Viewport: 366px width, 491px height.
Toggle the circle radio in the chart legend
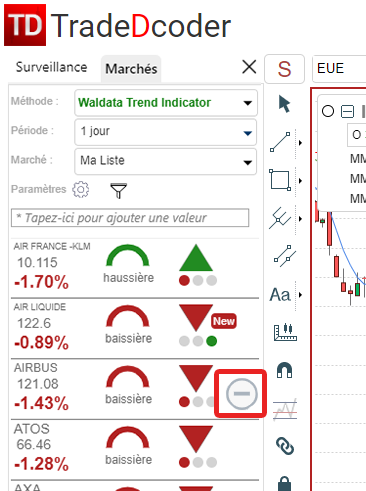(x=328, y=111)
